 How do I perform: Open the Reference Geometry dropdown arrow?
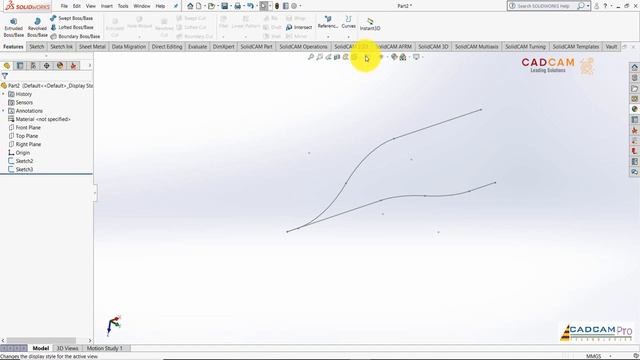tap(328, 37)
